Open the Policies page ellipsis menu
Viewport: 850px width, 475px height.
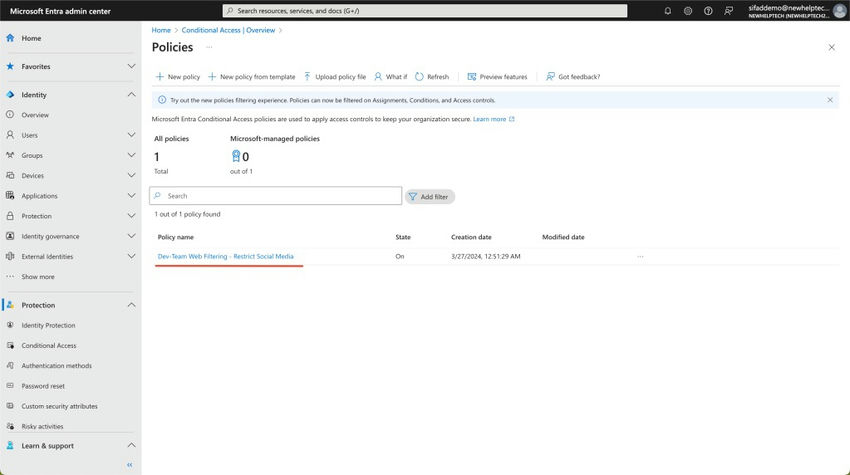coord(209,47)
